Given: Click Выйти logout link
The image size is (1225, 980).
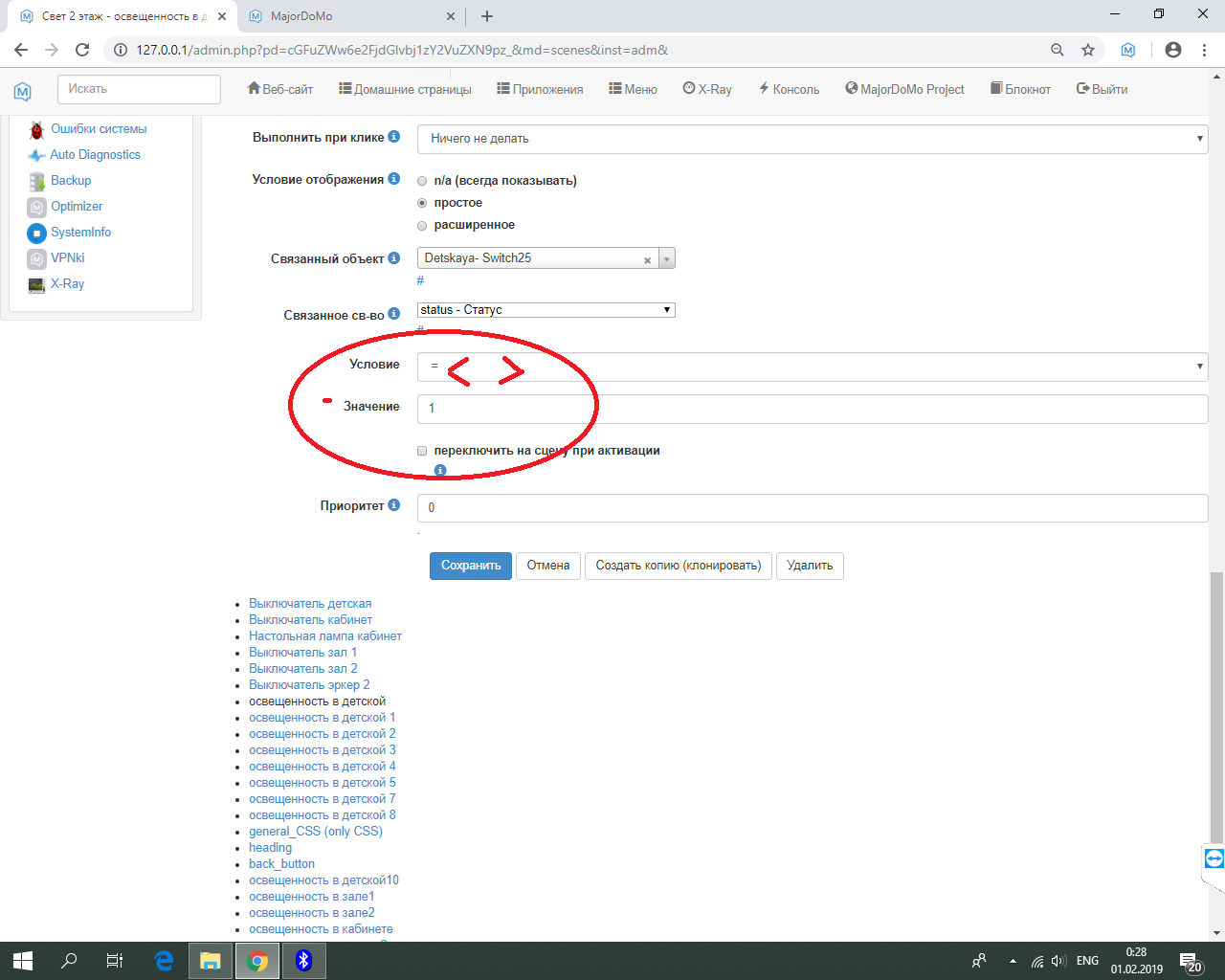Looking at the screenshot, I should pos(1102,89).
